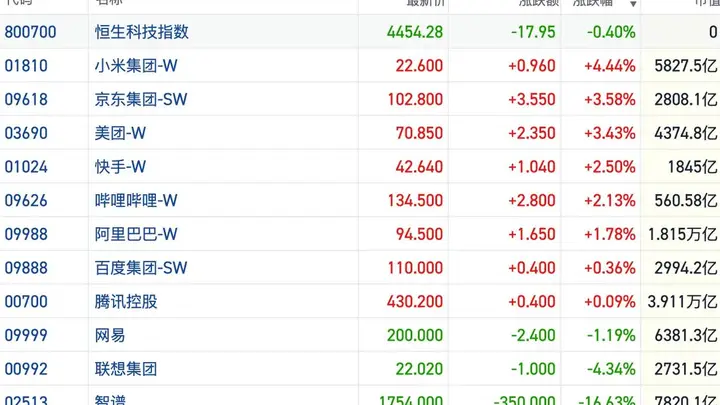Screen dimensions: 720x405
Task: Click the -1.19% change percent
Action: click(611, 335)
